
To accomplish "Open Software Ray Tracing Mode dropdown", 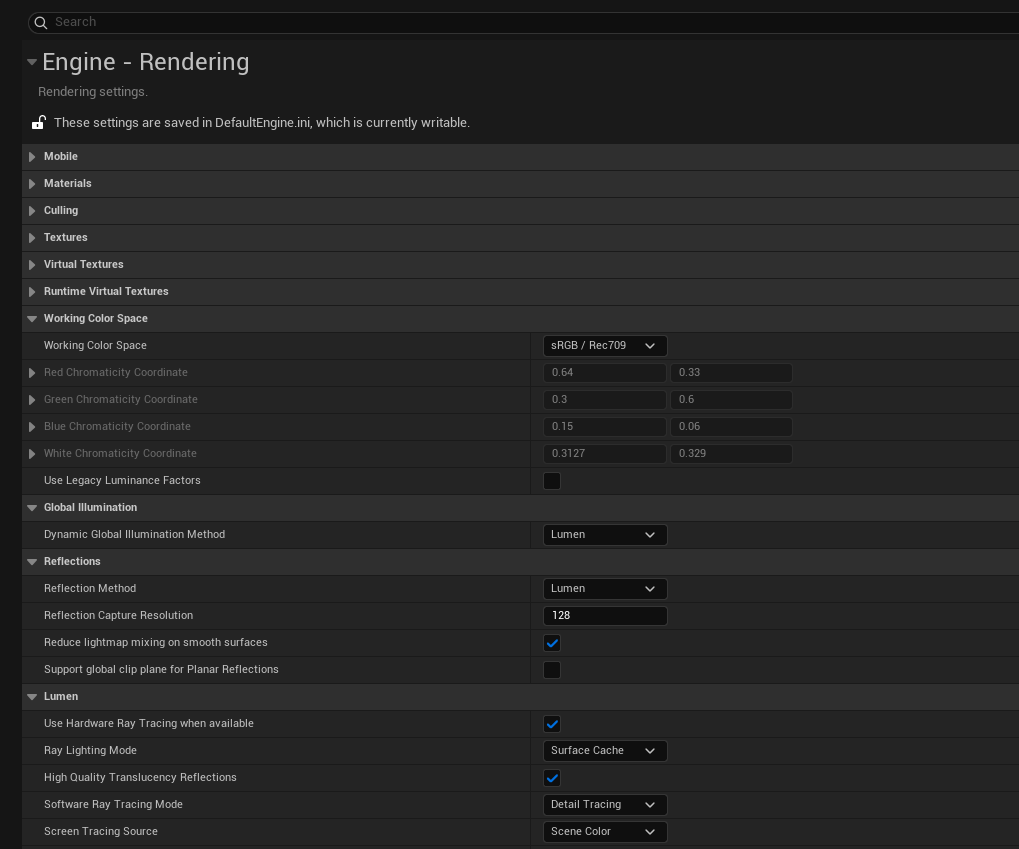I will tap(604, 805).
